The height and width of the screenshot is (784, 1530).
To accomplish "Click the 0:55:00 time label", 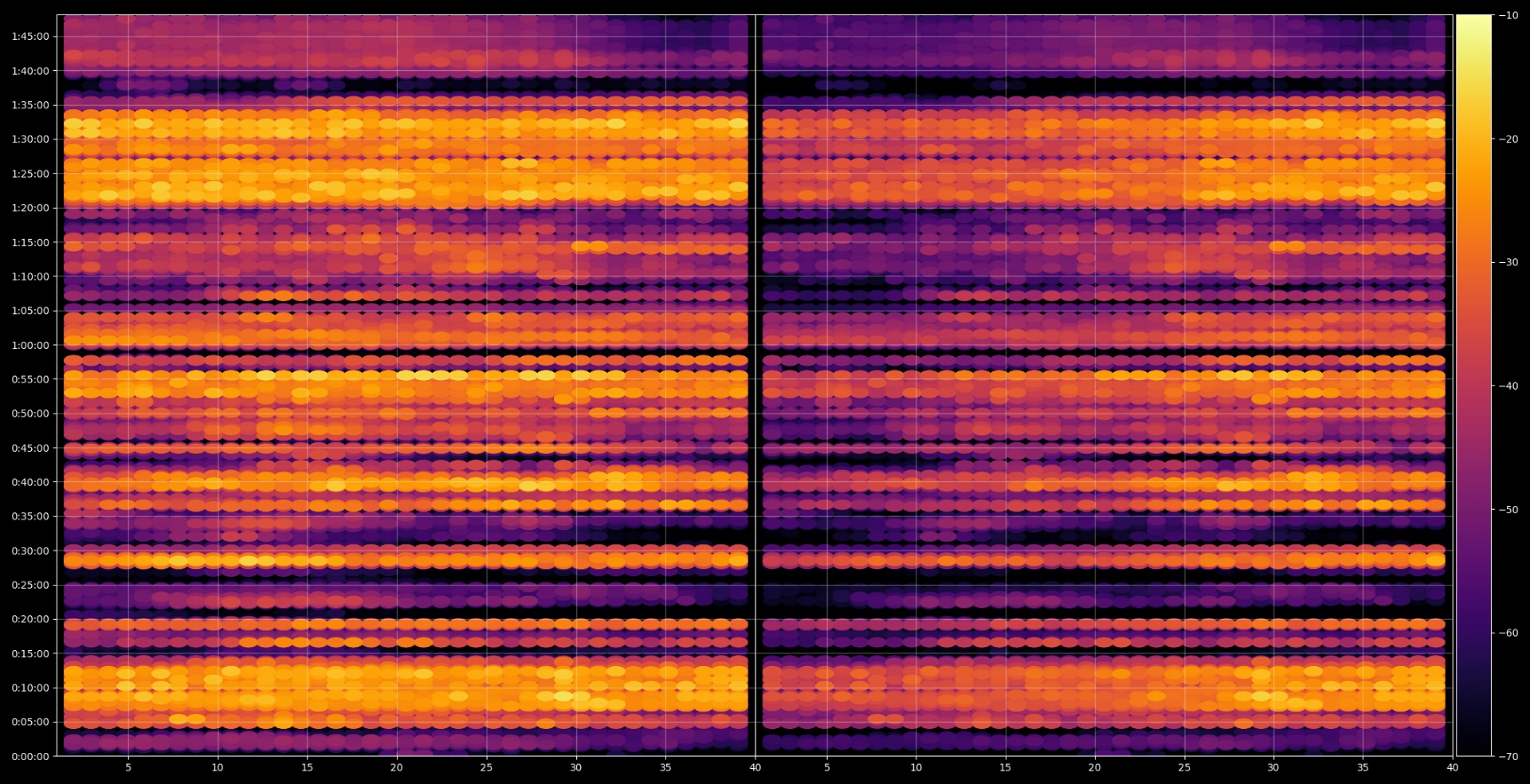I will 30,379.
